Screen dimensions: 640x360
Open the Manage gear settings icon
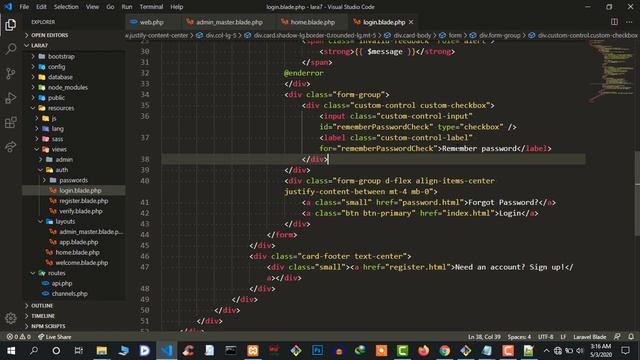tap(11, 318)
